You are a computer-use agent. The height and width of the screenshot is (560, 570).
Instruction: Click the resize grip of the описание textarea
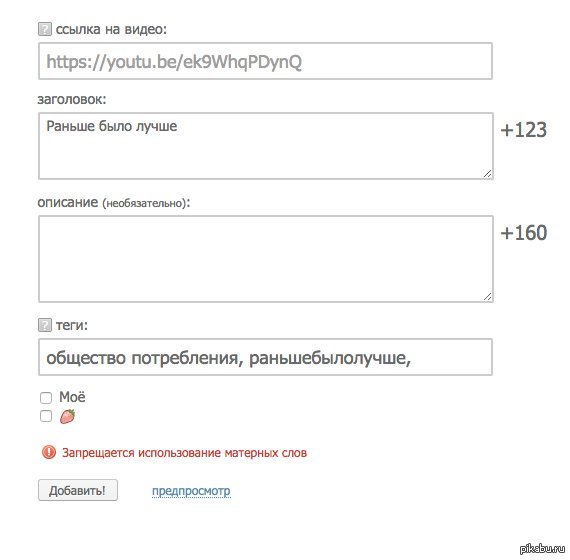487,296
